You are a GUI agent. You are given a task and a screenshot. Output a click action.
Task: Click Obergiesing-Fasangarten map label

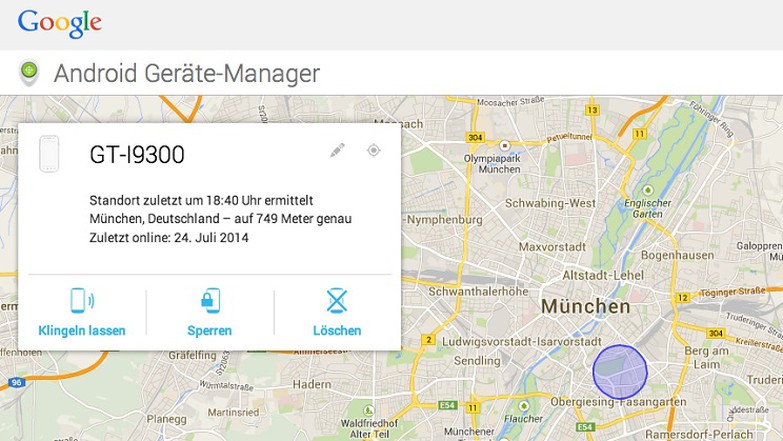618,402
